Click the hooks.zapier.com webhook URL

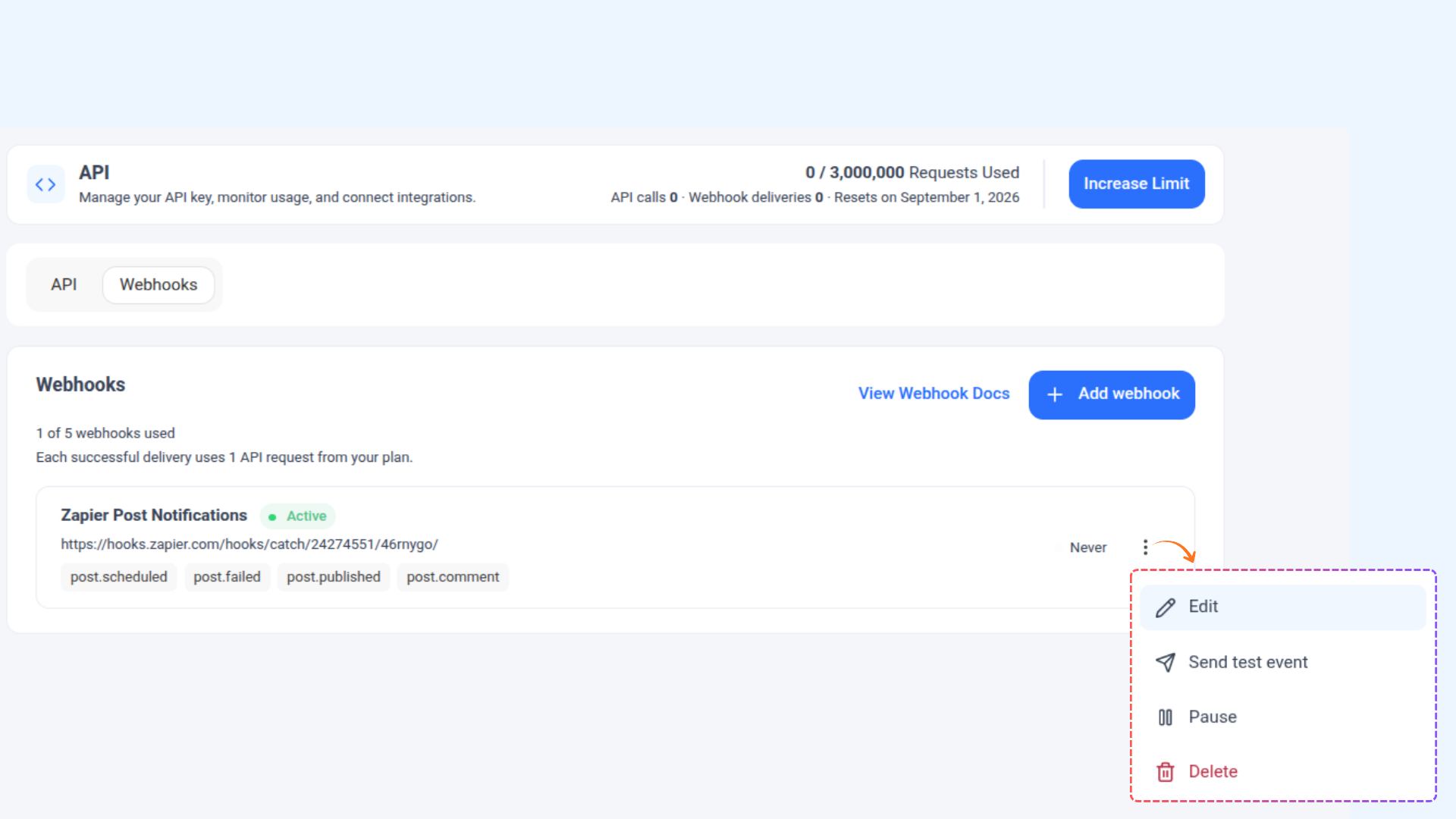pyautogui.click(x=249, y=544)
